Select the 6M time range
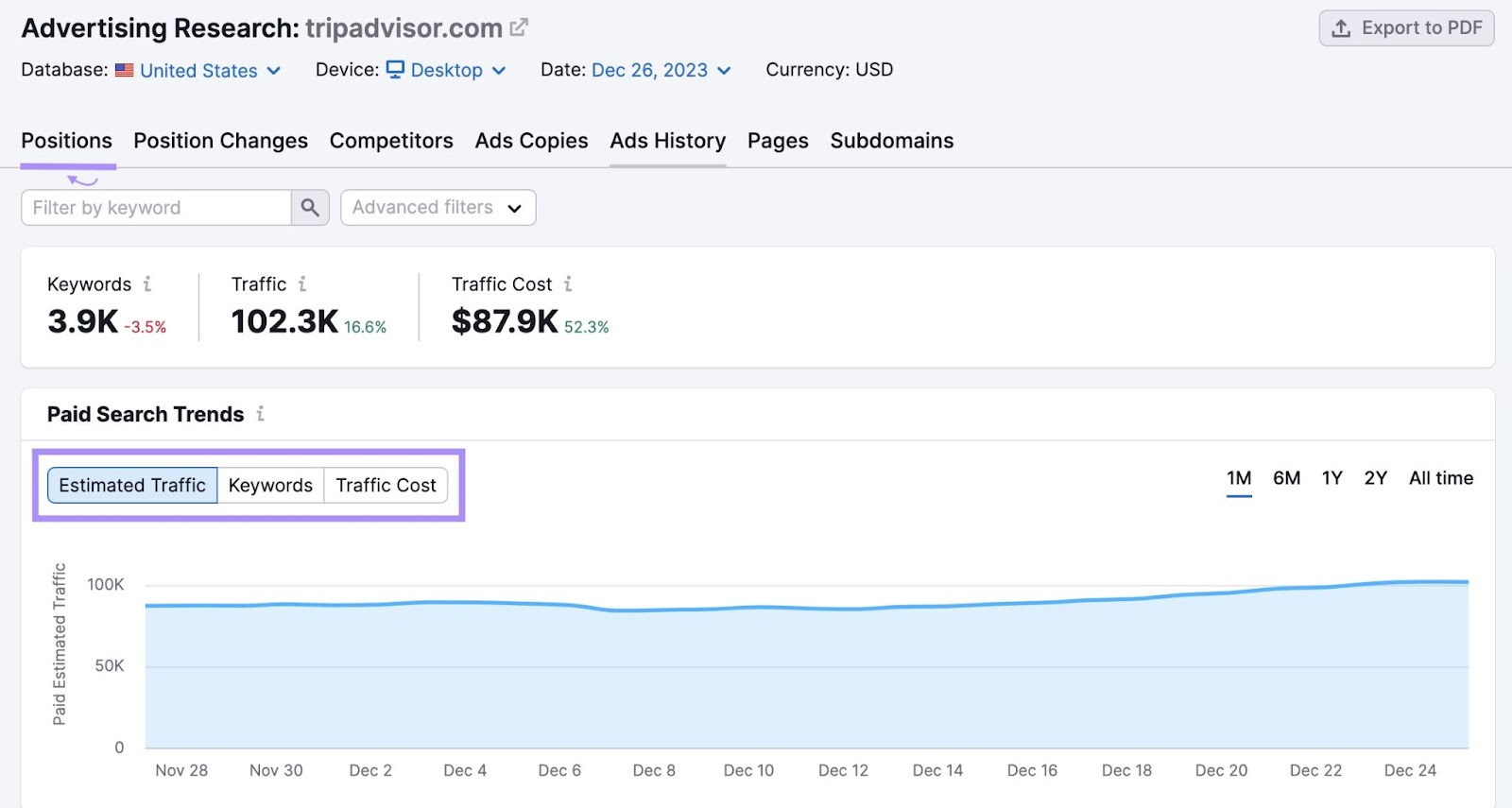 point(1286,478)
